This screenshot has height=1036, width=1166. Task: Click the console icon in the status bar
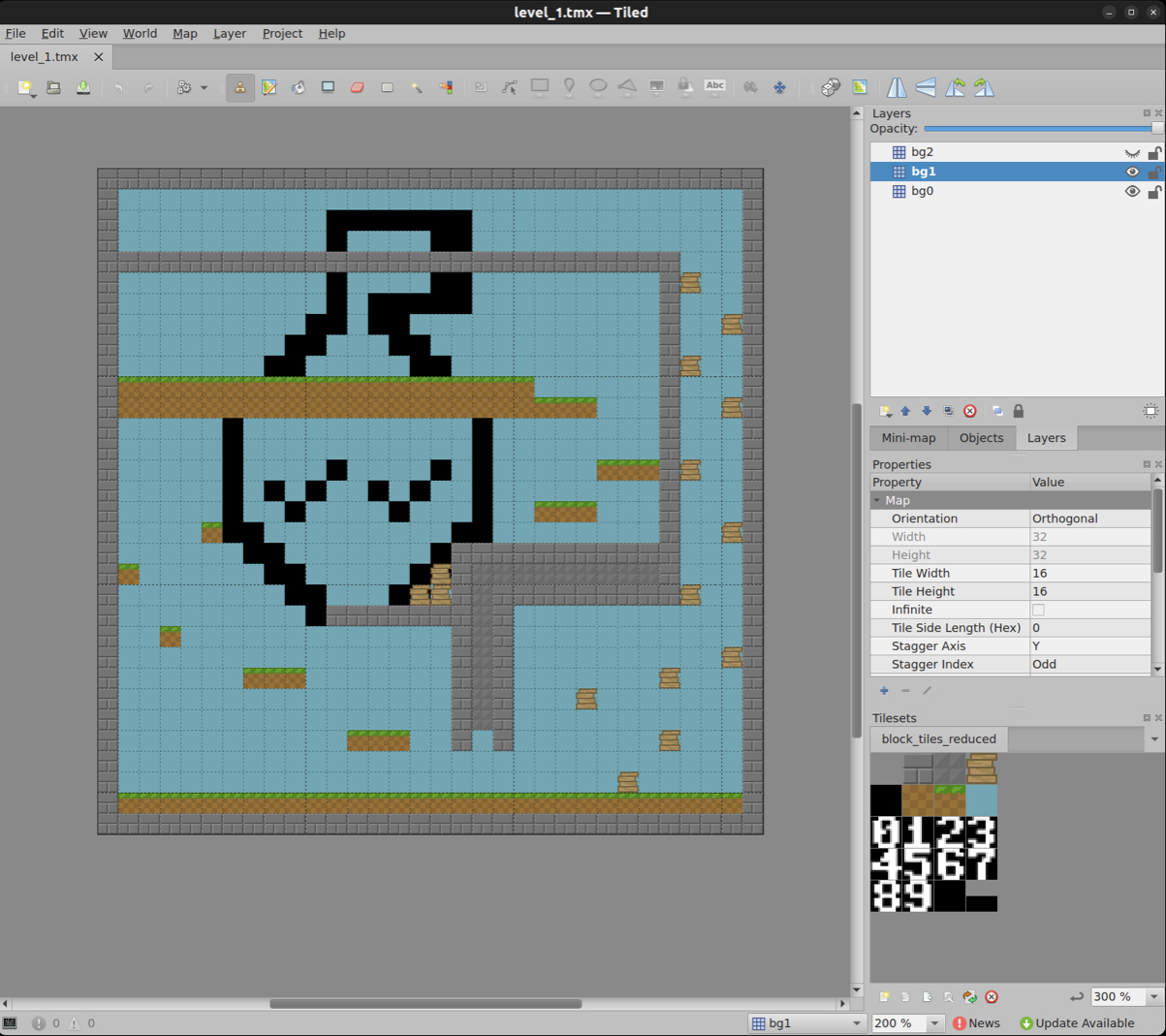pyautogui.click(x=10, y=1022)
